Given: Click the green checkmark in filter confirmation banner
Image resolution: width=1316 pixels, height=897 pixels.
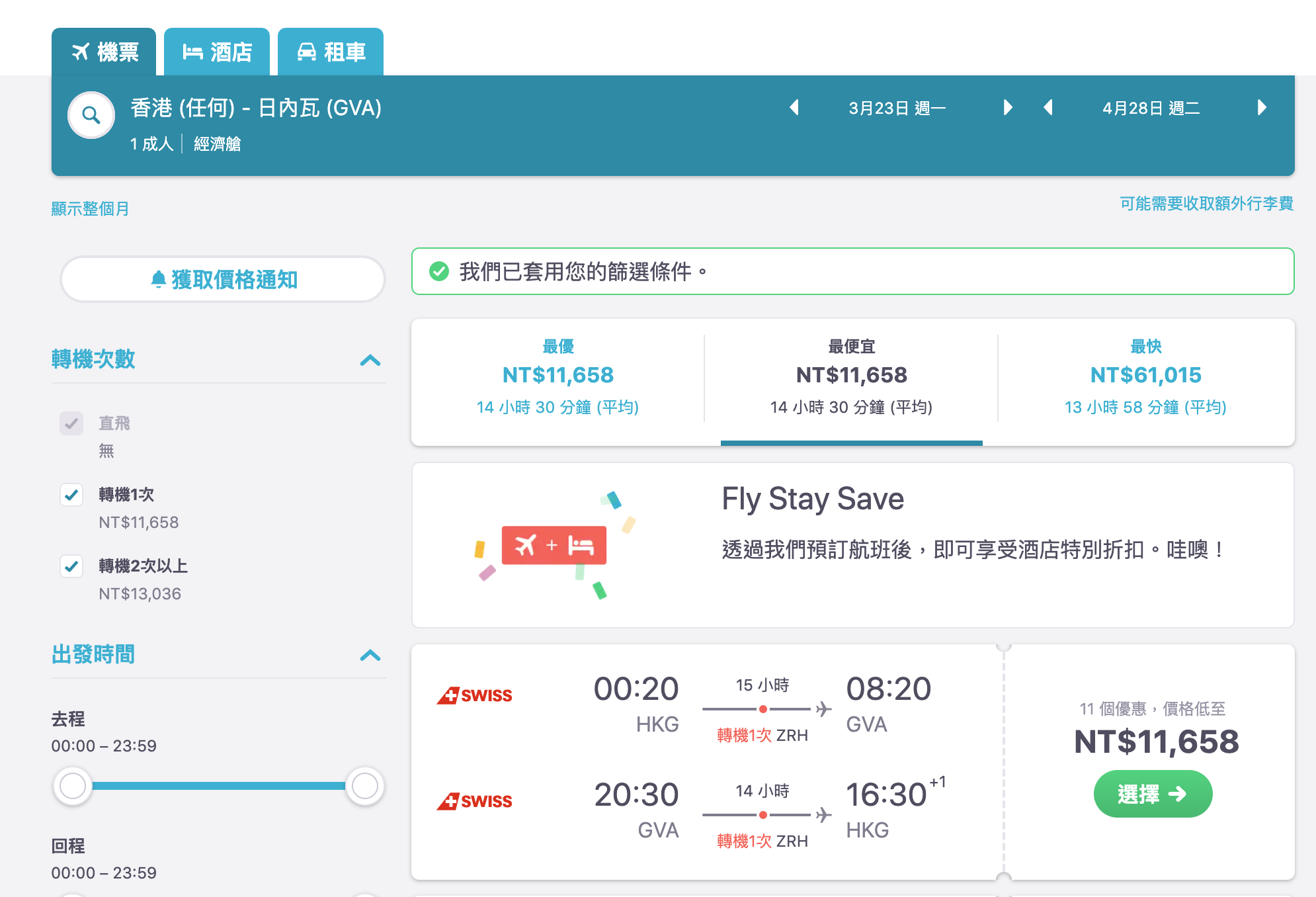Looking at the screenshot, I should click(438, 271).
